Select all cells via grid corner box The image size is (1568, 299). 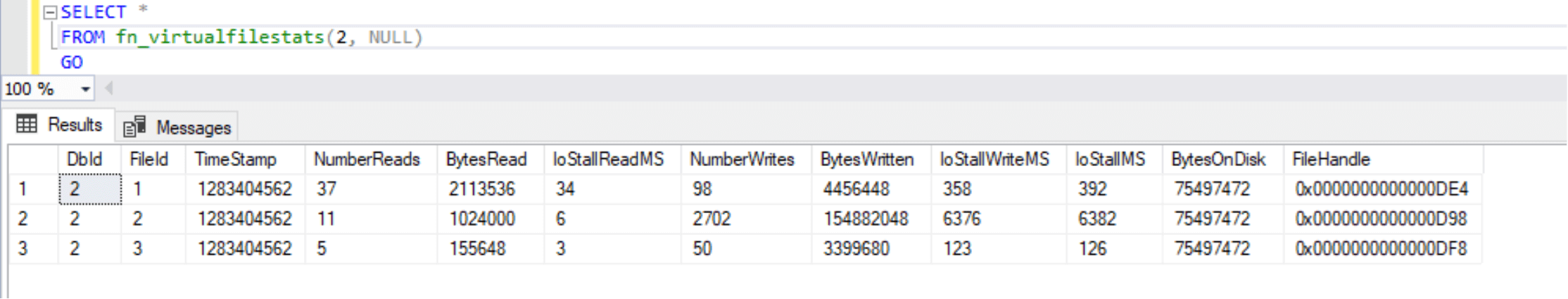point(33,160)
